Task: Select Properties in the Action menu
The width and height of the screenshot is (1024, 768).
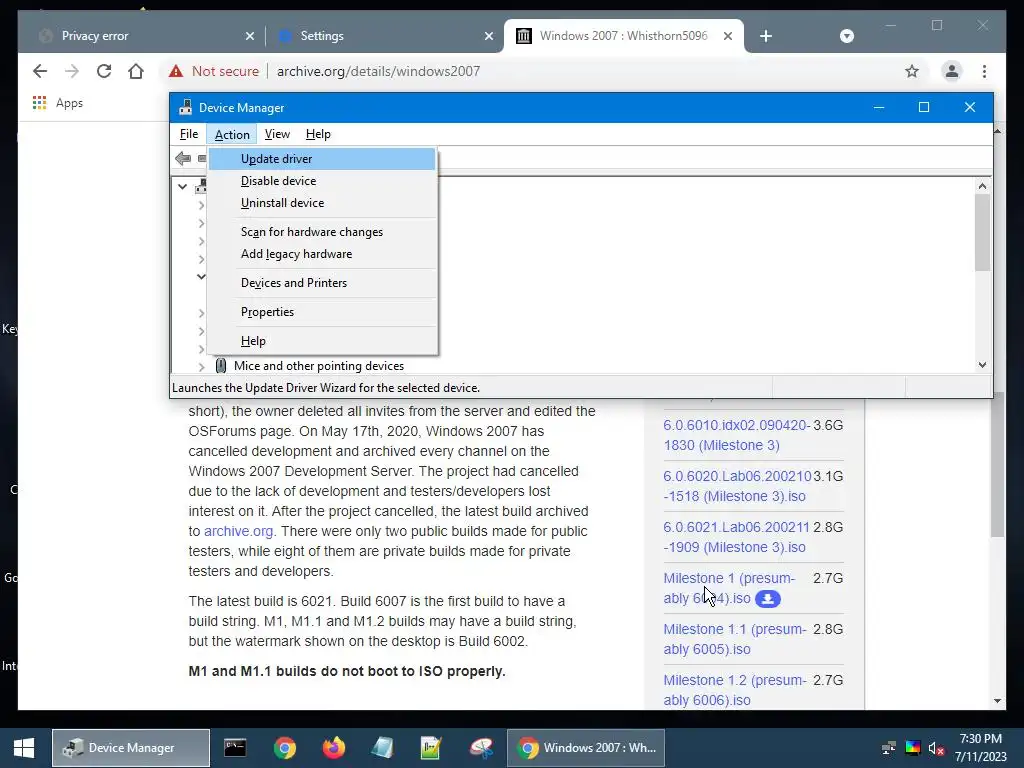Action: point(322,312)
